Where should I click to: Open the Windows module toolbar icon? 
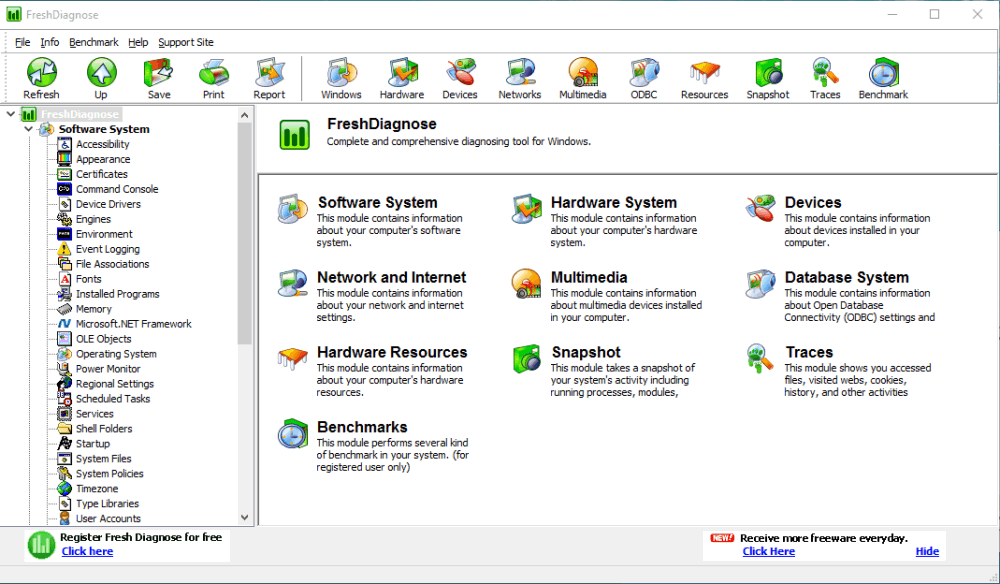[341, 78]
